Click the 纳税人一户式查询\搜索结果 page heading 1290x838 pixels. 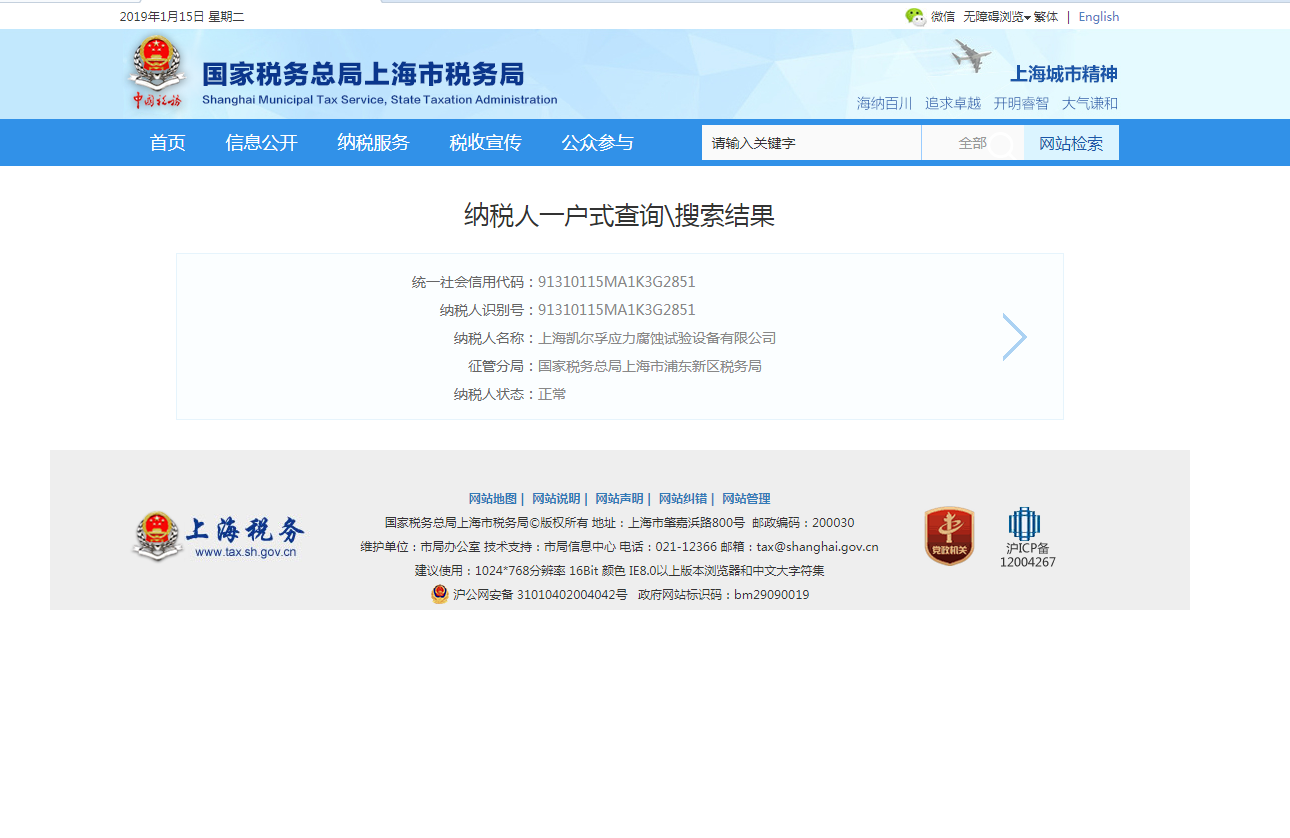pos(619,215)
